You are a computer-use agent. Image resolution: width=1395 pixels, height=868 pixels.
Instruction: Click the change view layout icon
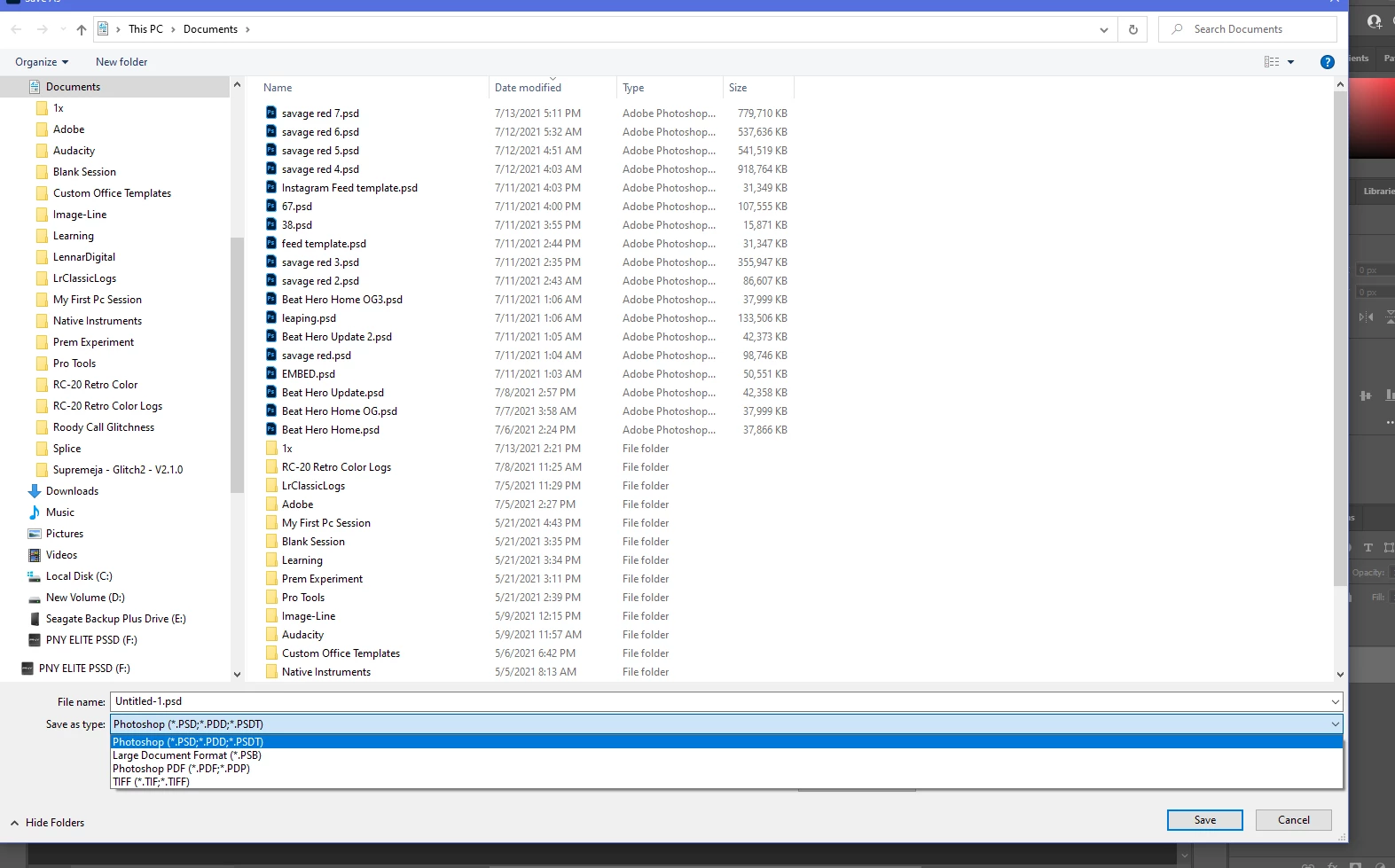(1272, 62)
